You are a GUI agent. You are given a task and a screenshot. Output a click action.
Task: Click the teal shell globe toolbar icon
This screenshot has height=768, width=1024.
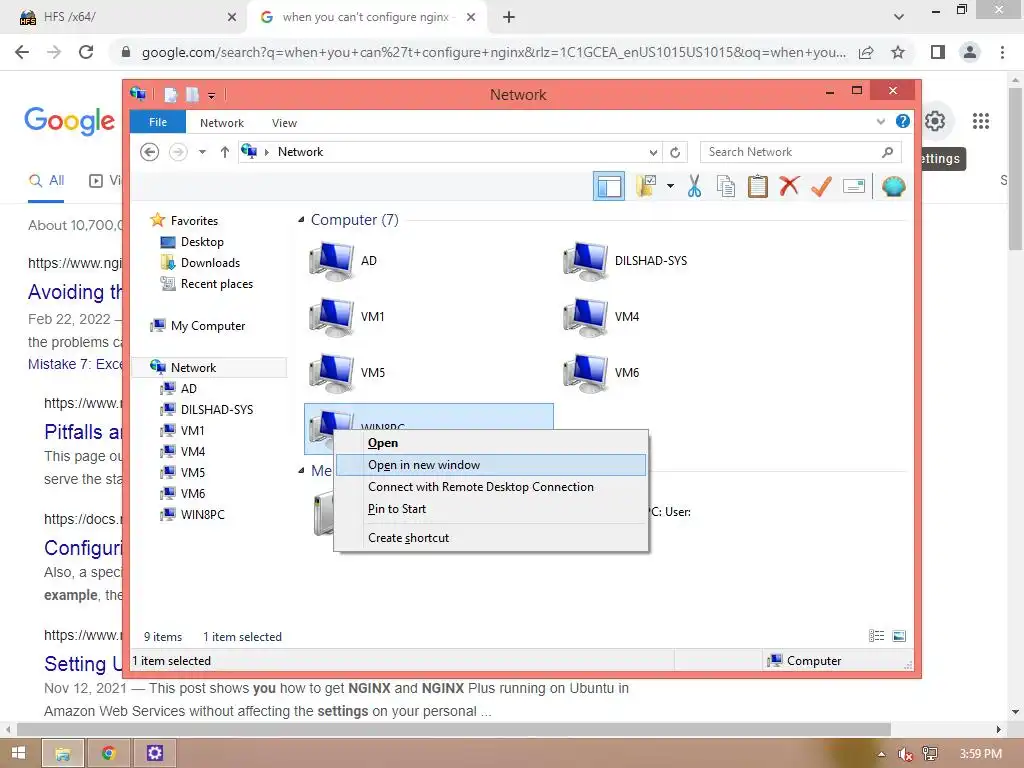(893, 187)
